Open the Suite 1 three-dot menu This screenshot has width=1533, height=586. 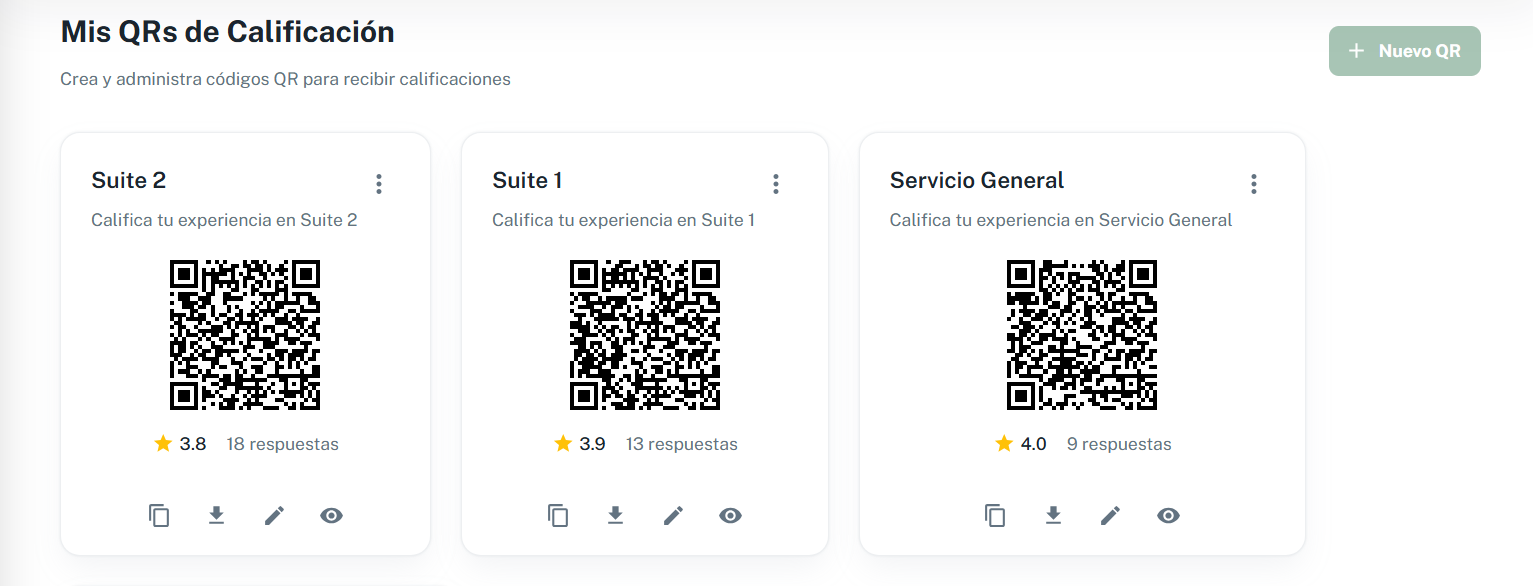pyautogui.click(x=776, y=184)
